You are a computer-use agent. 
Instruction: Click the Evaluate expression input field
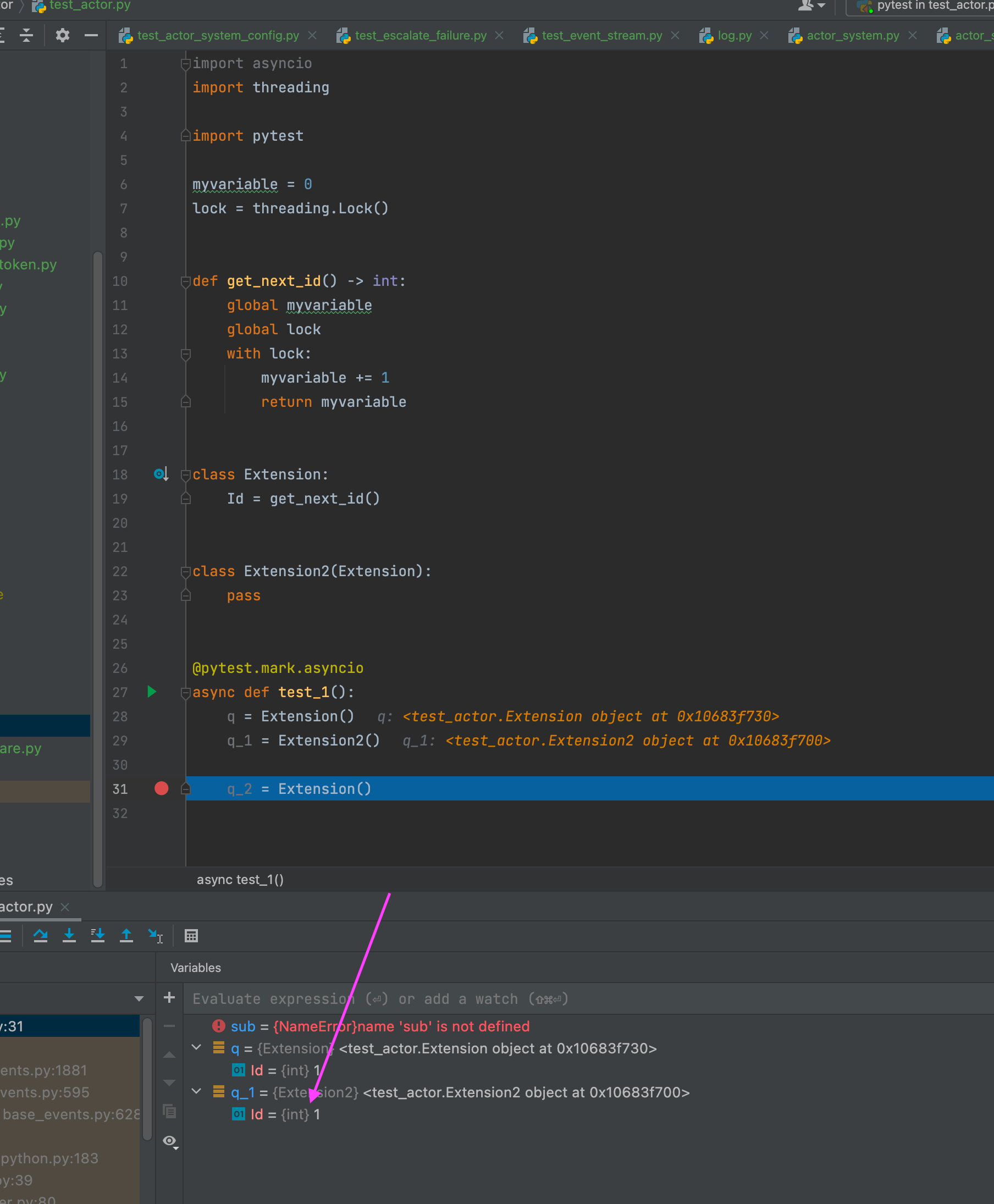click(589, 998)
